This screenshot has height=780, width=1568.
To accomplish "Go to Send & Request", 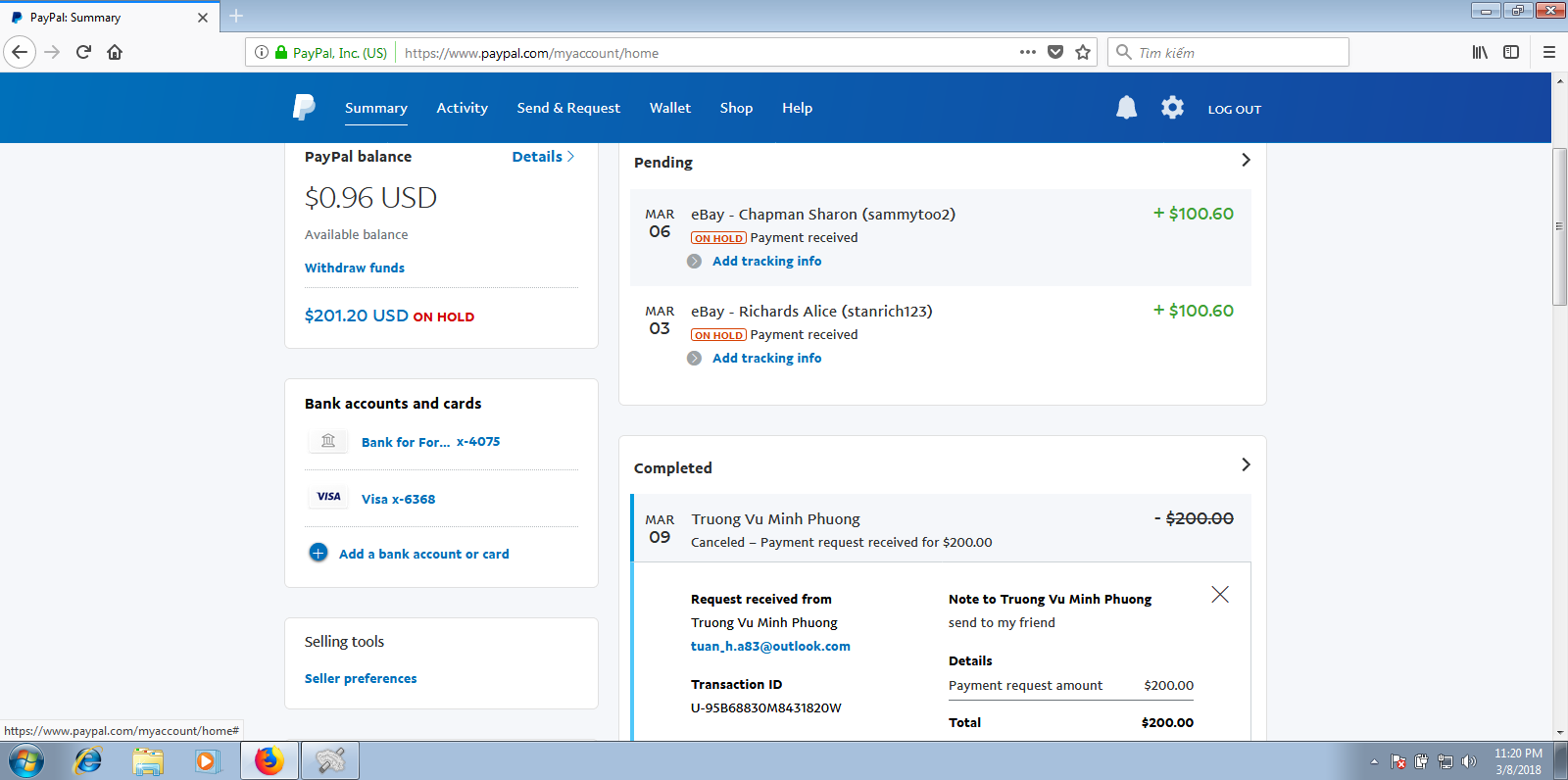I will click(x=568, y=108).
